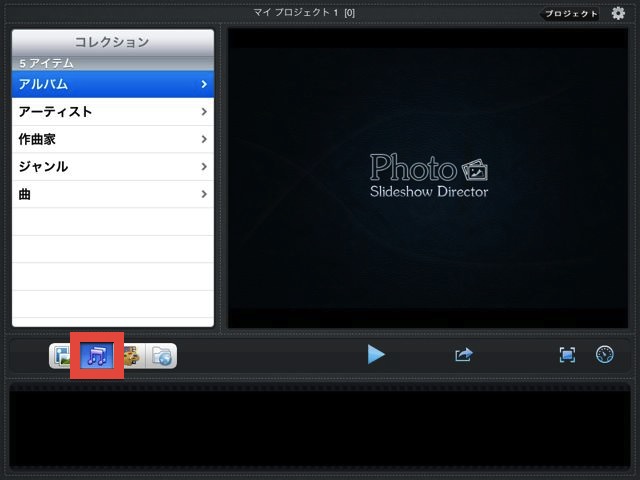Expand chevron on 作曲家 row

[204, 139]
